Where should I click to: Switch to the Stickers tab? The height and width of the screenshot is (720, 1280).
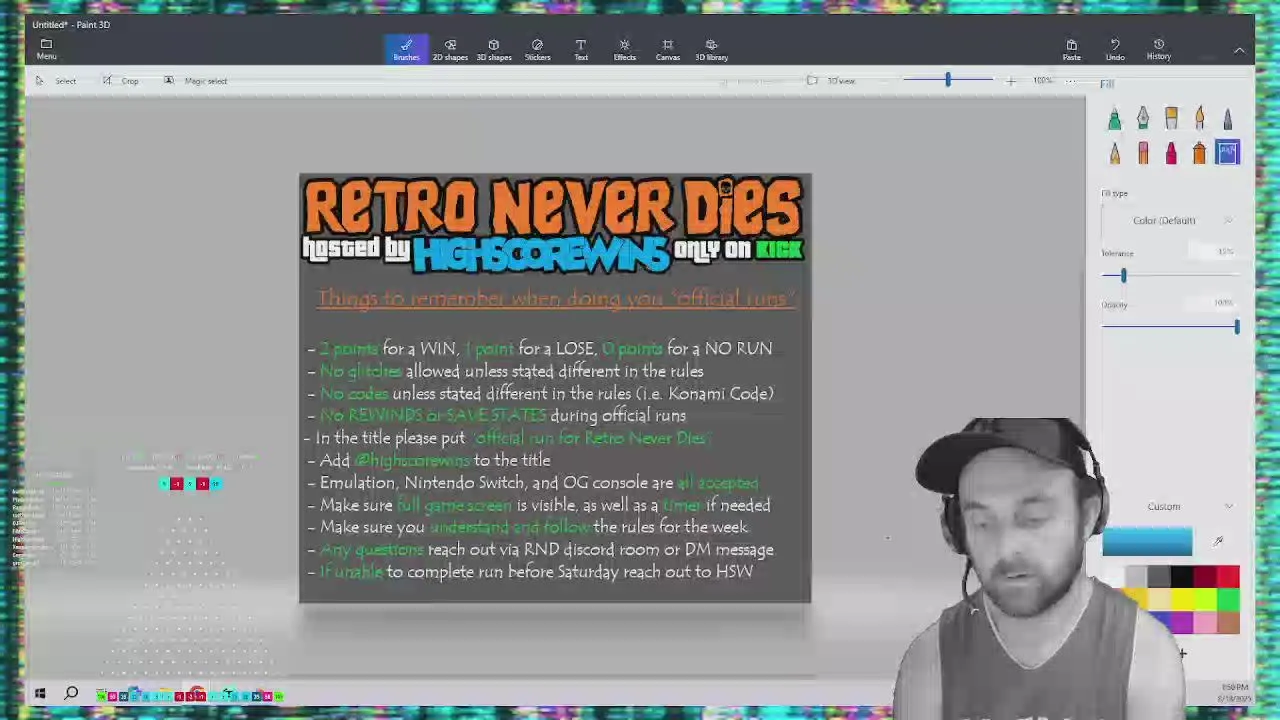(537, 49)
